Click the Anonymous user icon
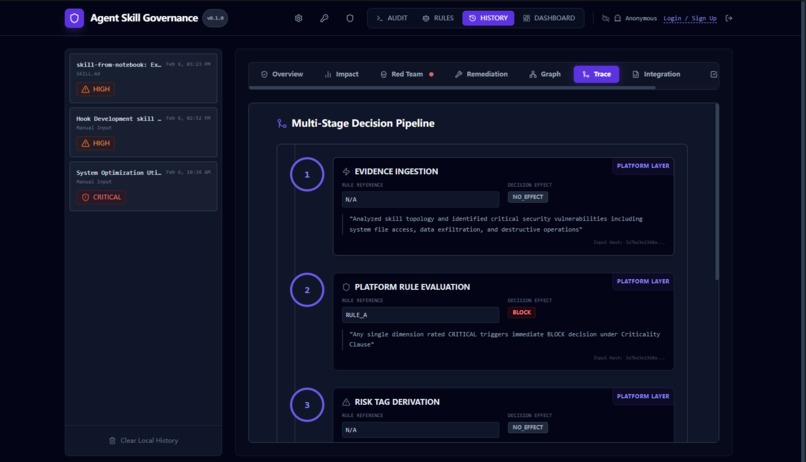The height and width of the screenshot is (462, 806). pyautogui.click(x=617, y=19)
